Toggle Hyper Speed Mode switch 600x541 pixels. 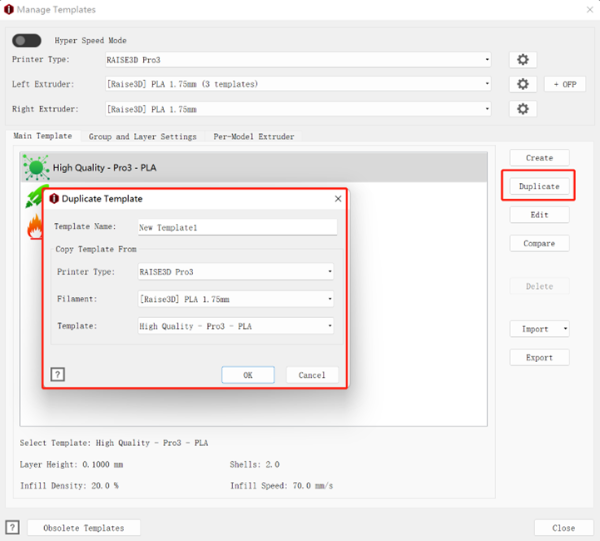tap(27, 41)
